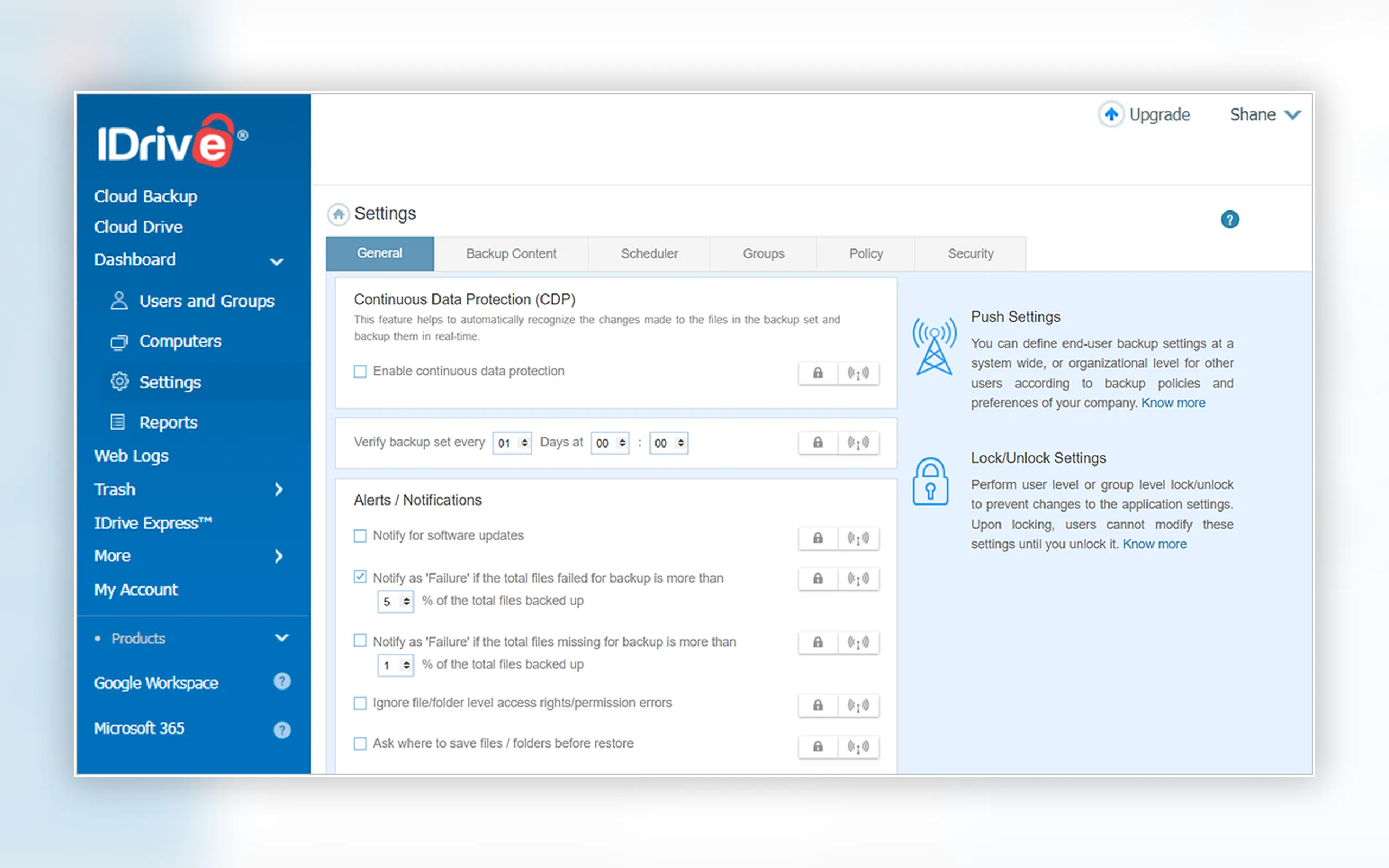Expand the Trash submenu arrow

point(279,490)
